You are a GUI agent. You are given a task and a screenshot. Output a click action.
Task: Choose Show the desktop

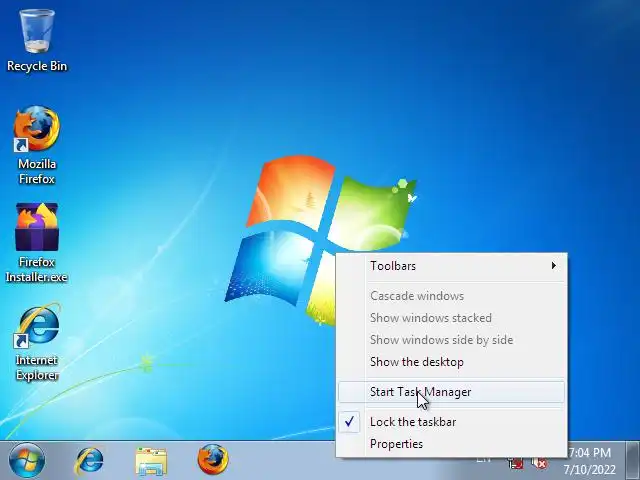pos(451,362)
